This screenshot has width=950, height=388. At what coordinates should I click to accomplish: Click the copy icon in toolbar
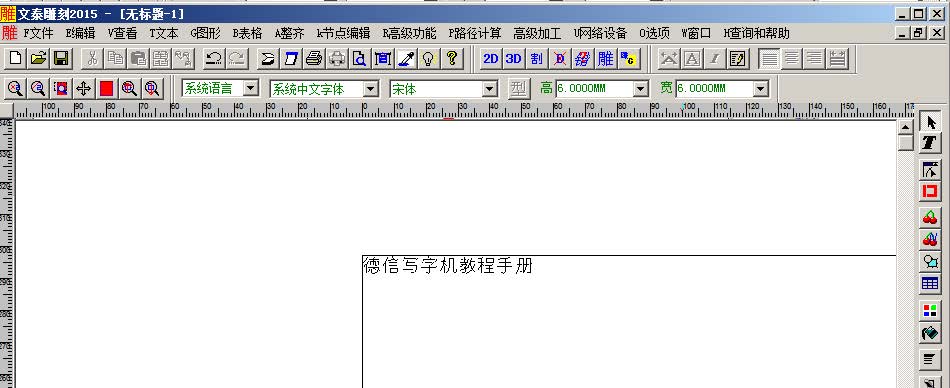point(115,58)
